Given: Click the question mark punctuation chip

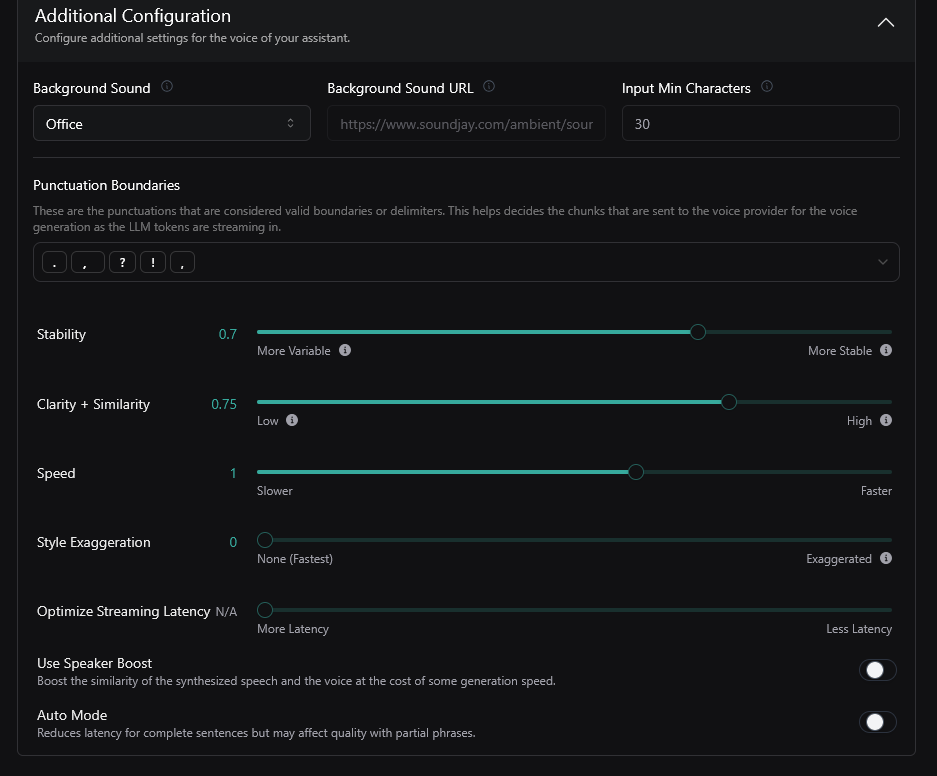Looking at the screenshot, I should [122, 262].
